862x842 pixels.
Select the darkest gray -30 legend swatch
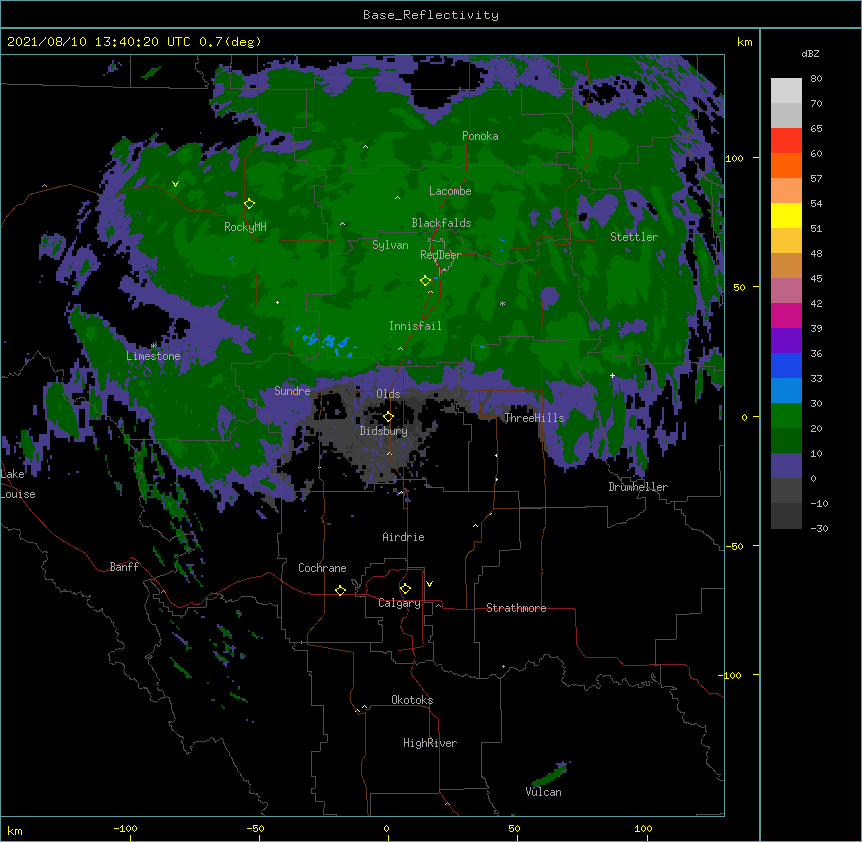point(786,516)
